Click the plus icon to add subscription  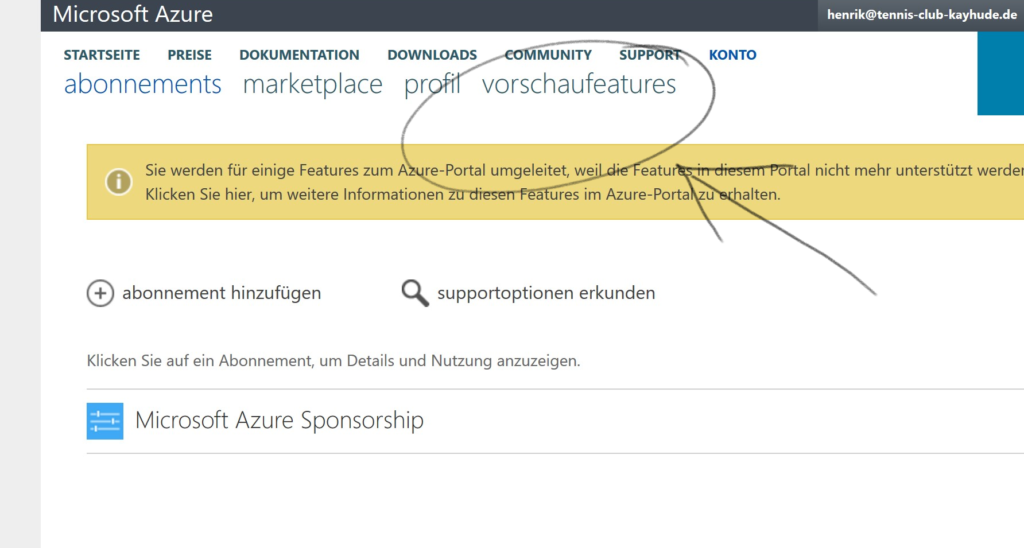click(100, 293)
